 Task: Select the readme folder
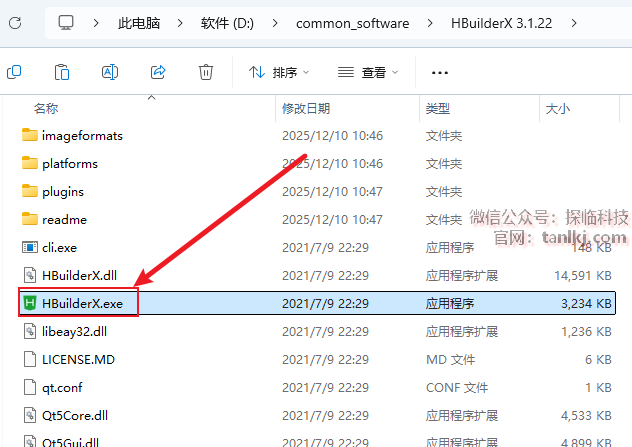point(64,220)
